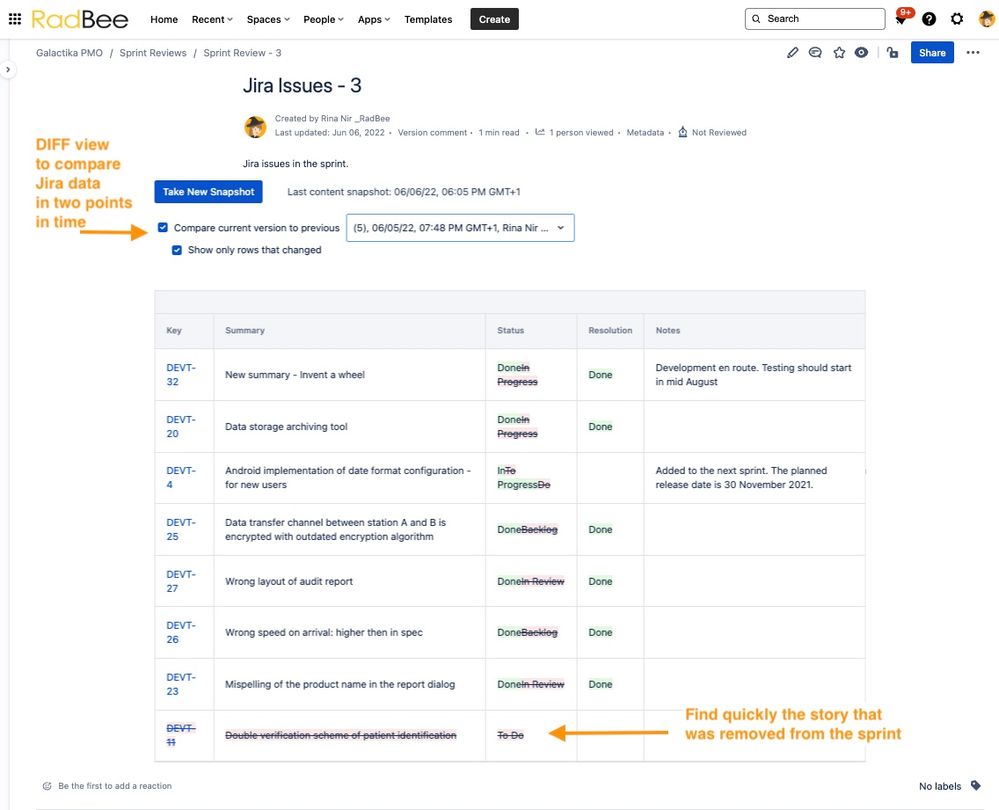Open Sprint Reviews breadcrumb link
The width and height of the screenshot is (999, 810).
(x=153, y=53)
